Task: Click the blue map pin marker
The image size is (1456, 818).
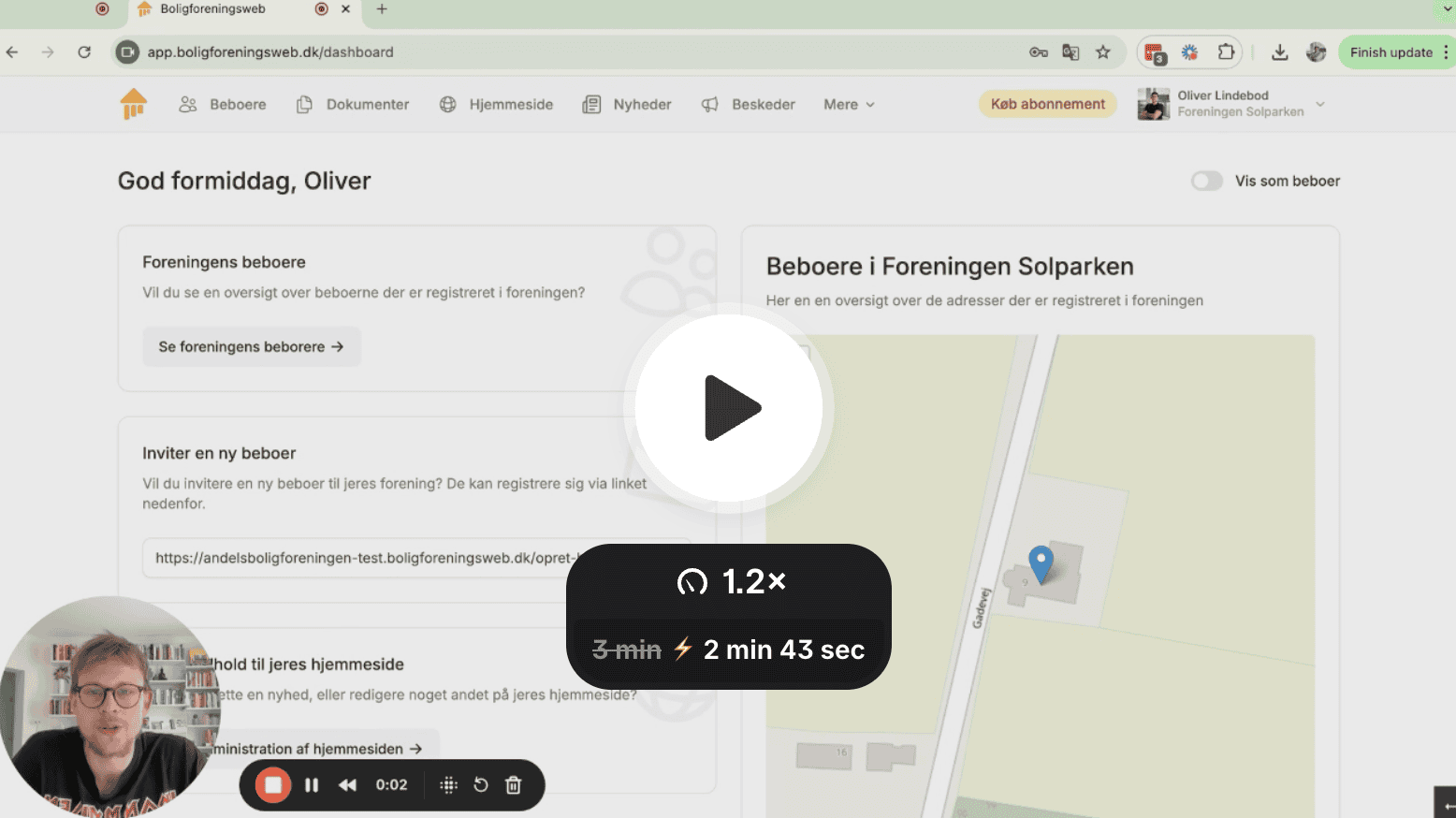Action: pyautogui.click(x=1041, y=563)
